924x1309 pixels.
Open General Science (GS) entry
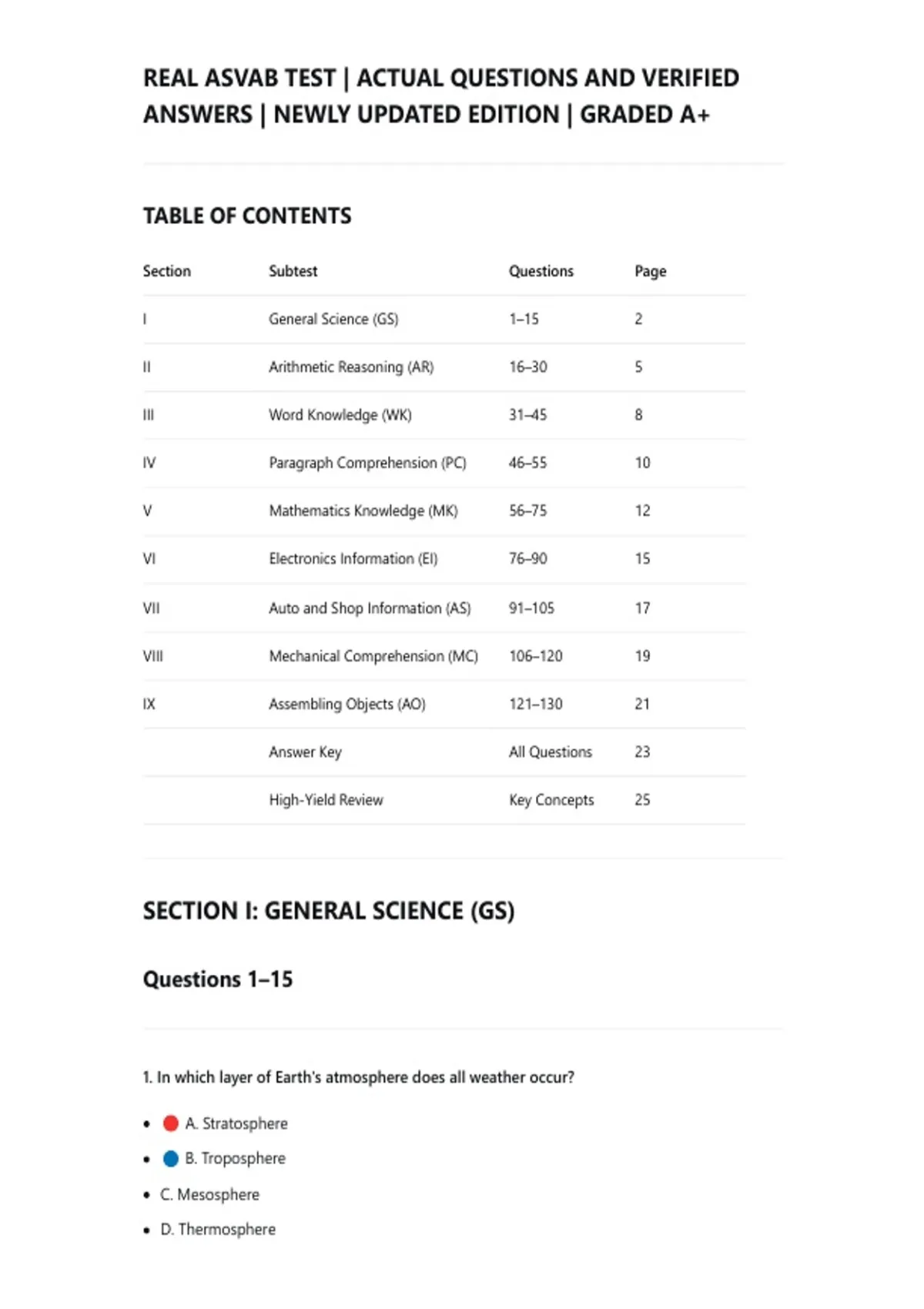pyautogui.click(x=333, y=319)
